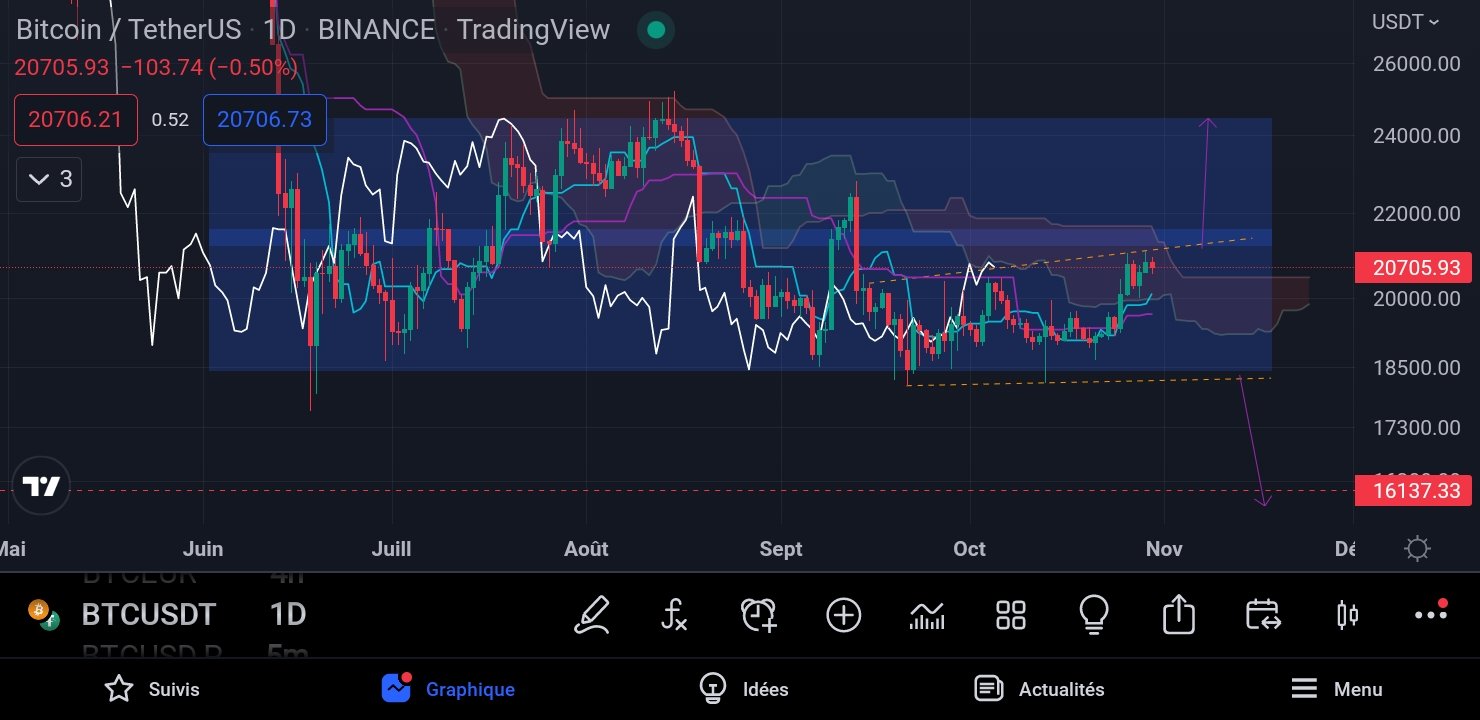View ideas by tapping the lightbulb icon
Screen dimensions: 1480x720
[x=1093, y=615]
